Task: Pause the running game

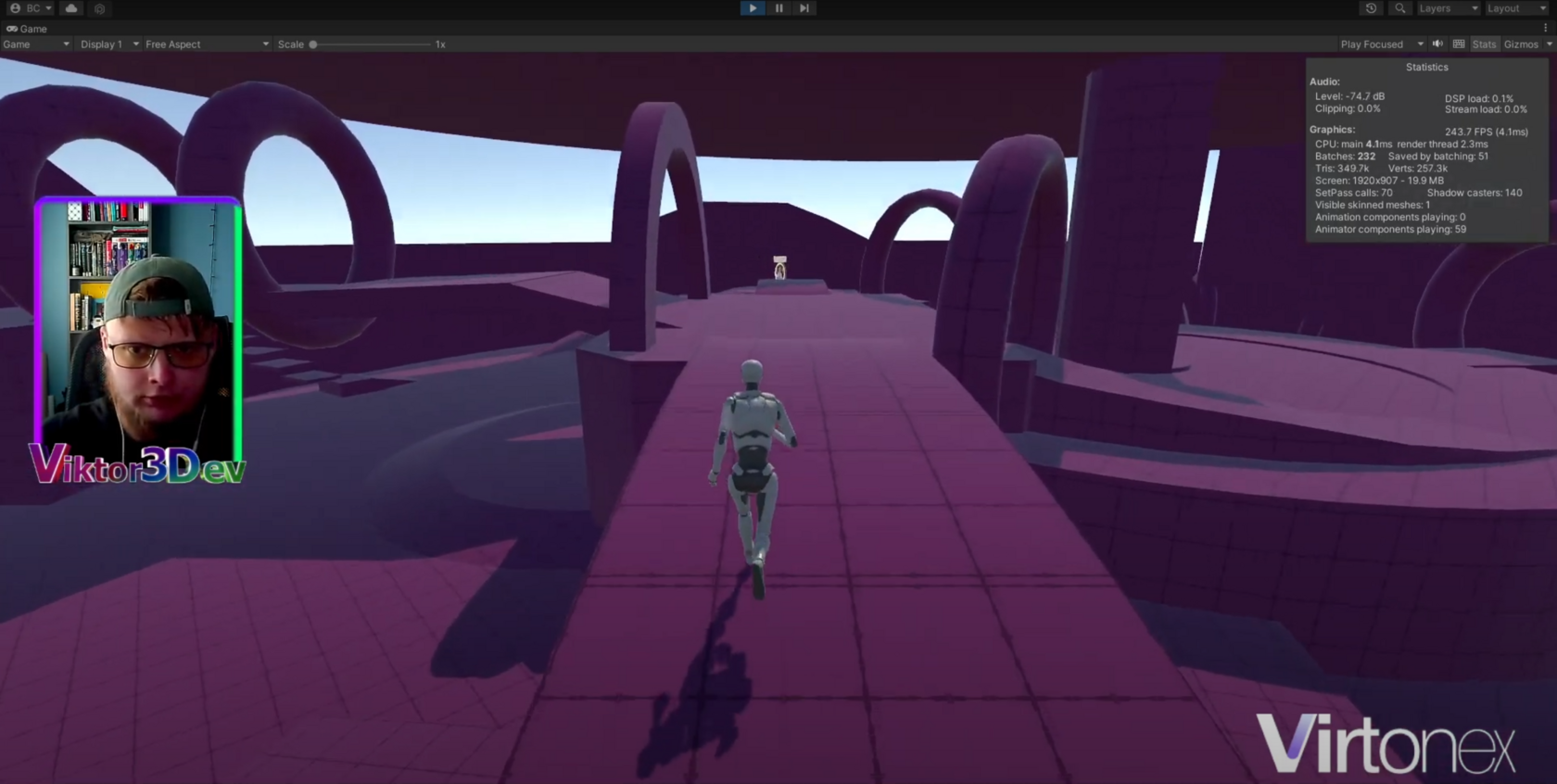Action: click(x=778, y=8)
